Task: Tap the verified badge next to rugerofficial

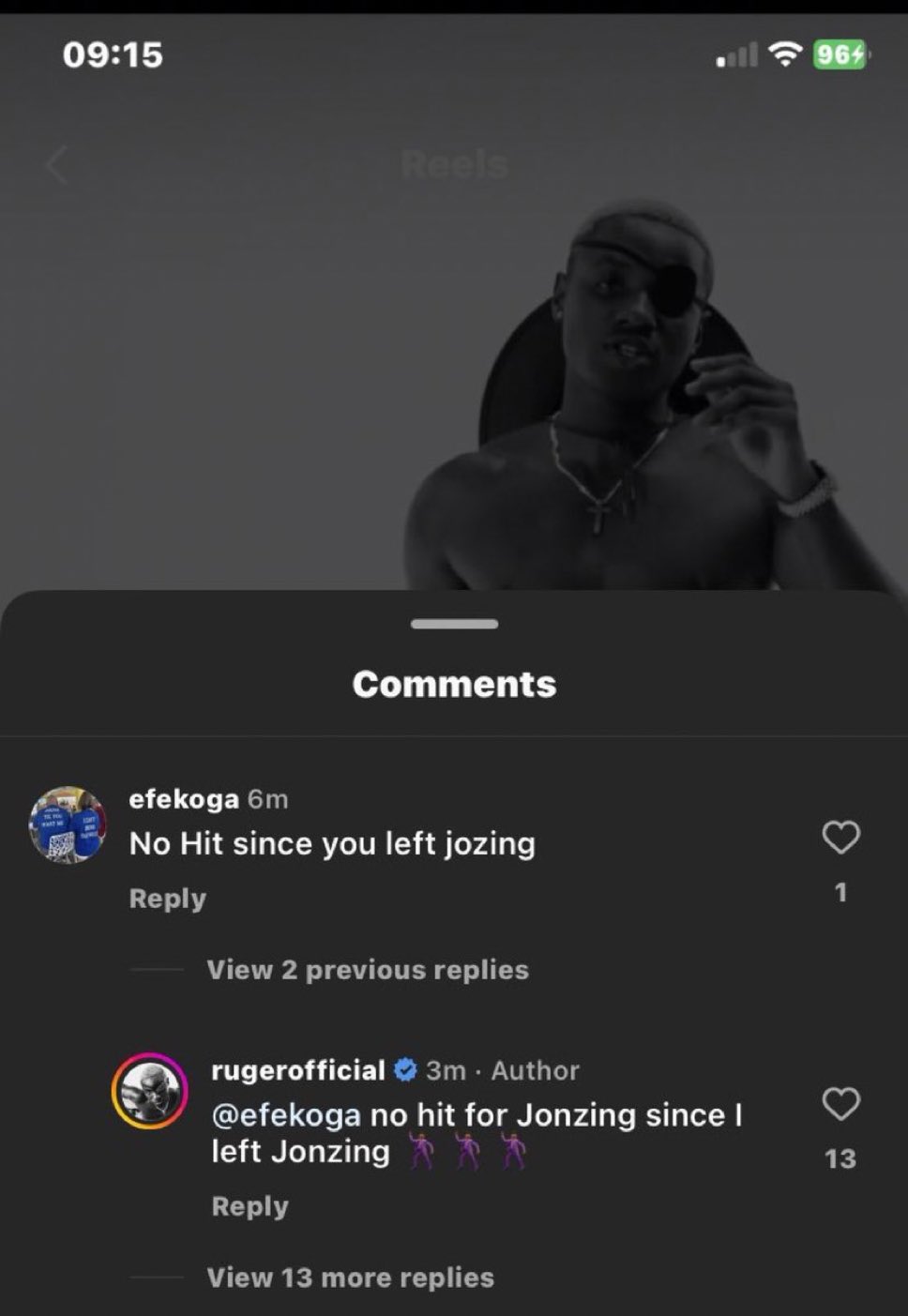Action: 405,1067
